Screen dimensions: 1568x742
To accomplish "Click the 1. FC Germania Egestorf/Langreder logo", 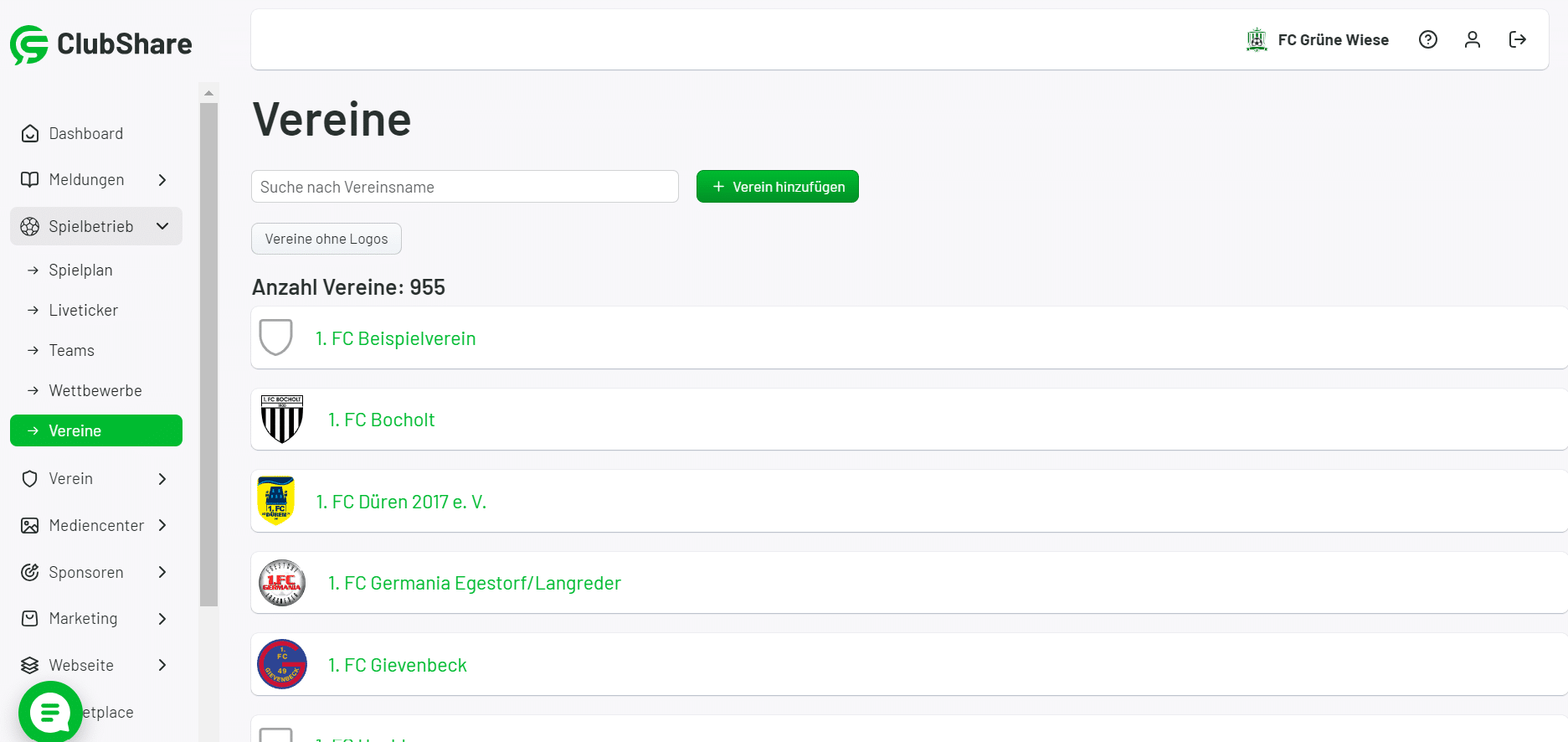I will (282, 583).
